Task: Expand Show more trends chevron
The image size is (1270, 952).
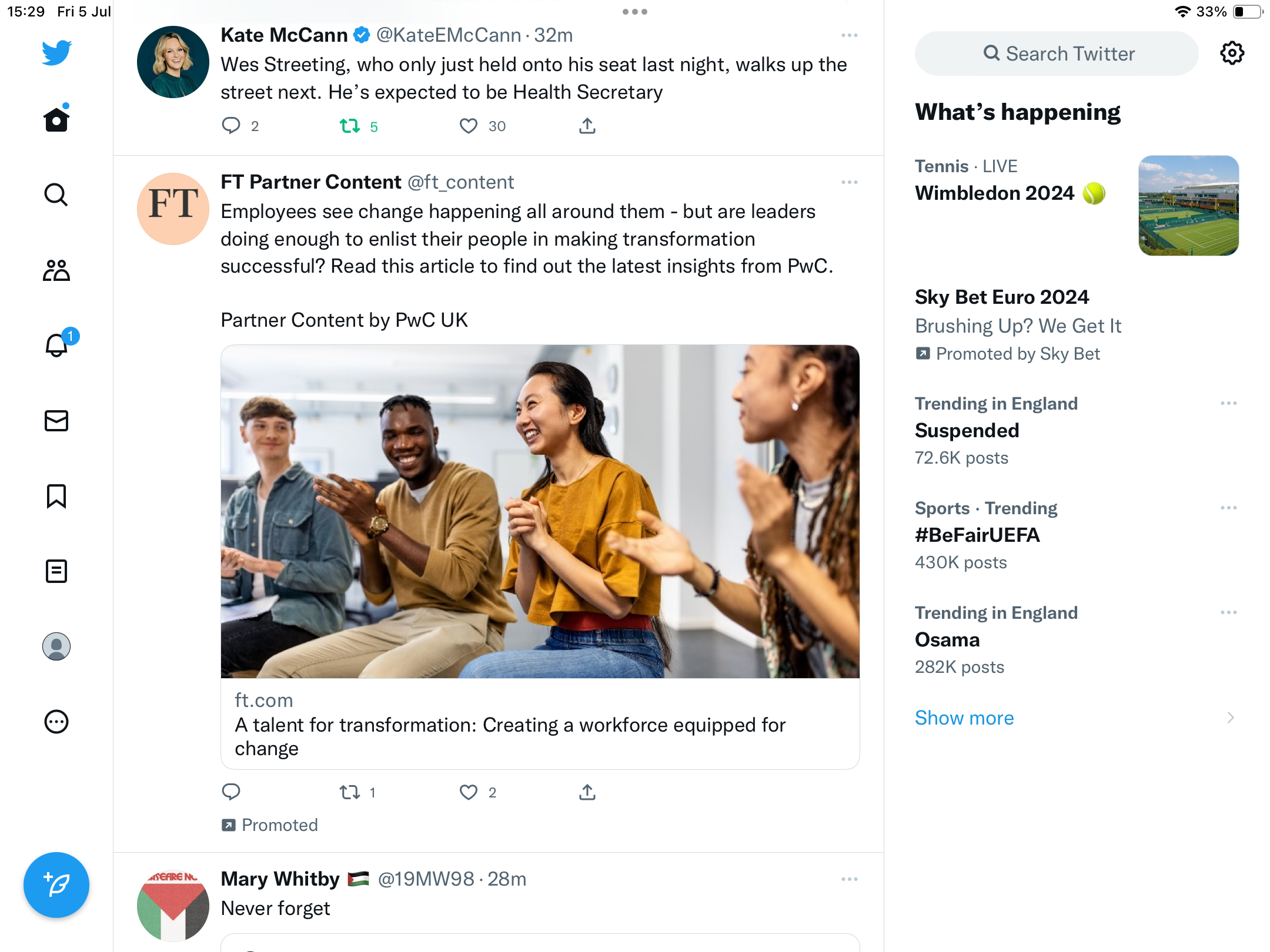Action: click(x=1231, y=718)
